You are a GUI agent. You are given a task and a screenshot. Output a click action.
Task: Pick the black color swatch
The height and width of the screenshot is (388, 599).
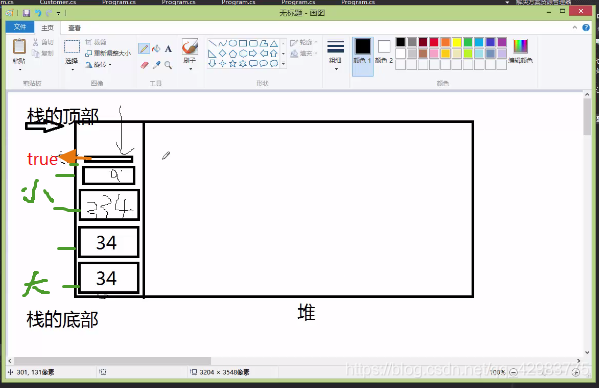click(x=400, y=42)
